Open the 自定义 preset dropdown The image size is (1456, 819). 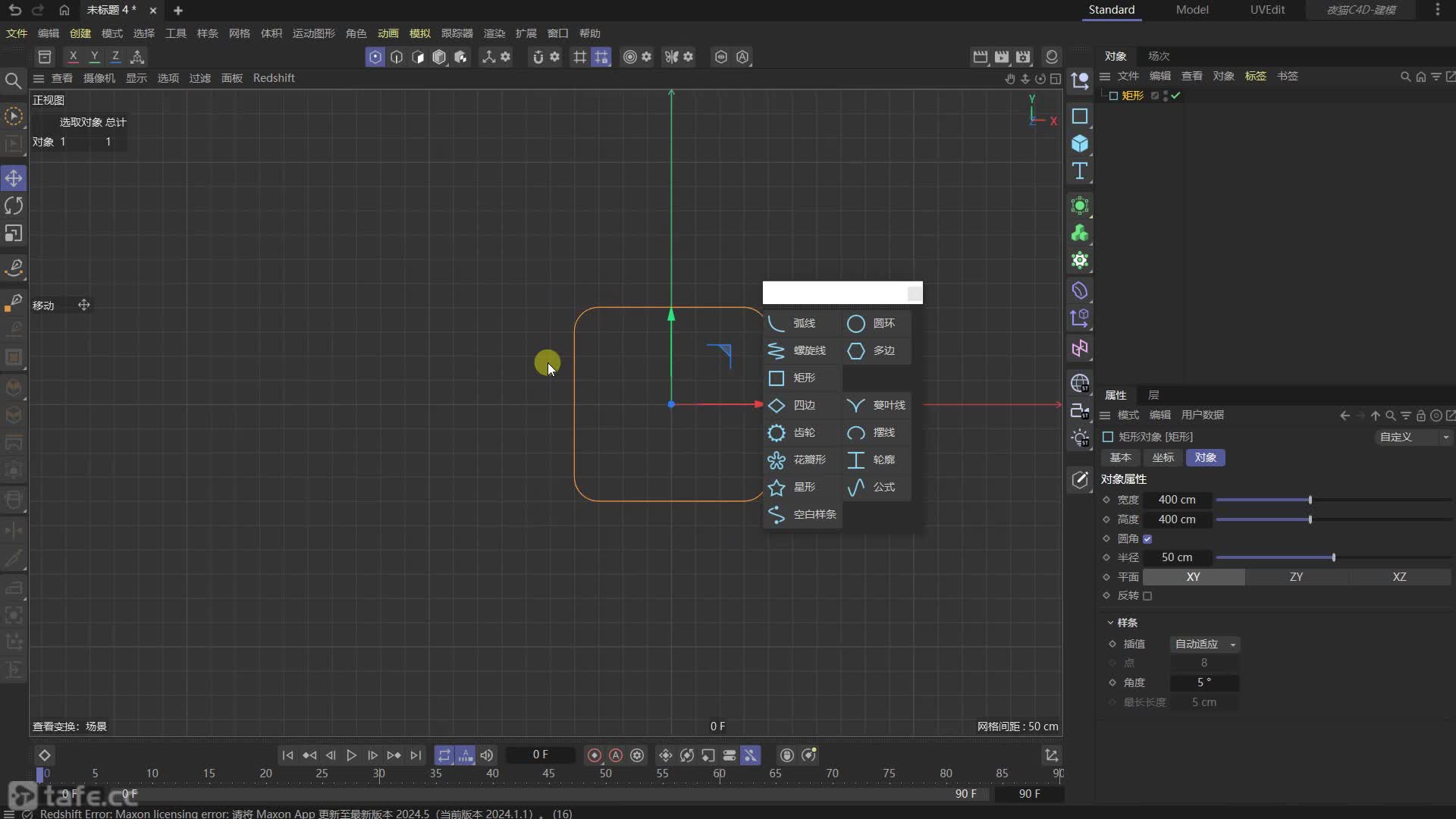point(1413,437)
